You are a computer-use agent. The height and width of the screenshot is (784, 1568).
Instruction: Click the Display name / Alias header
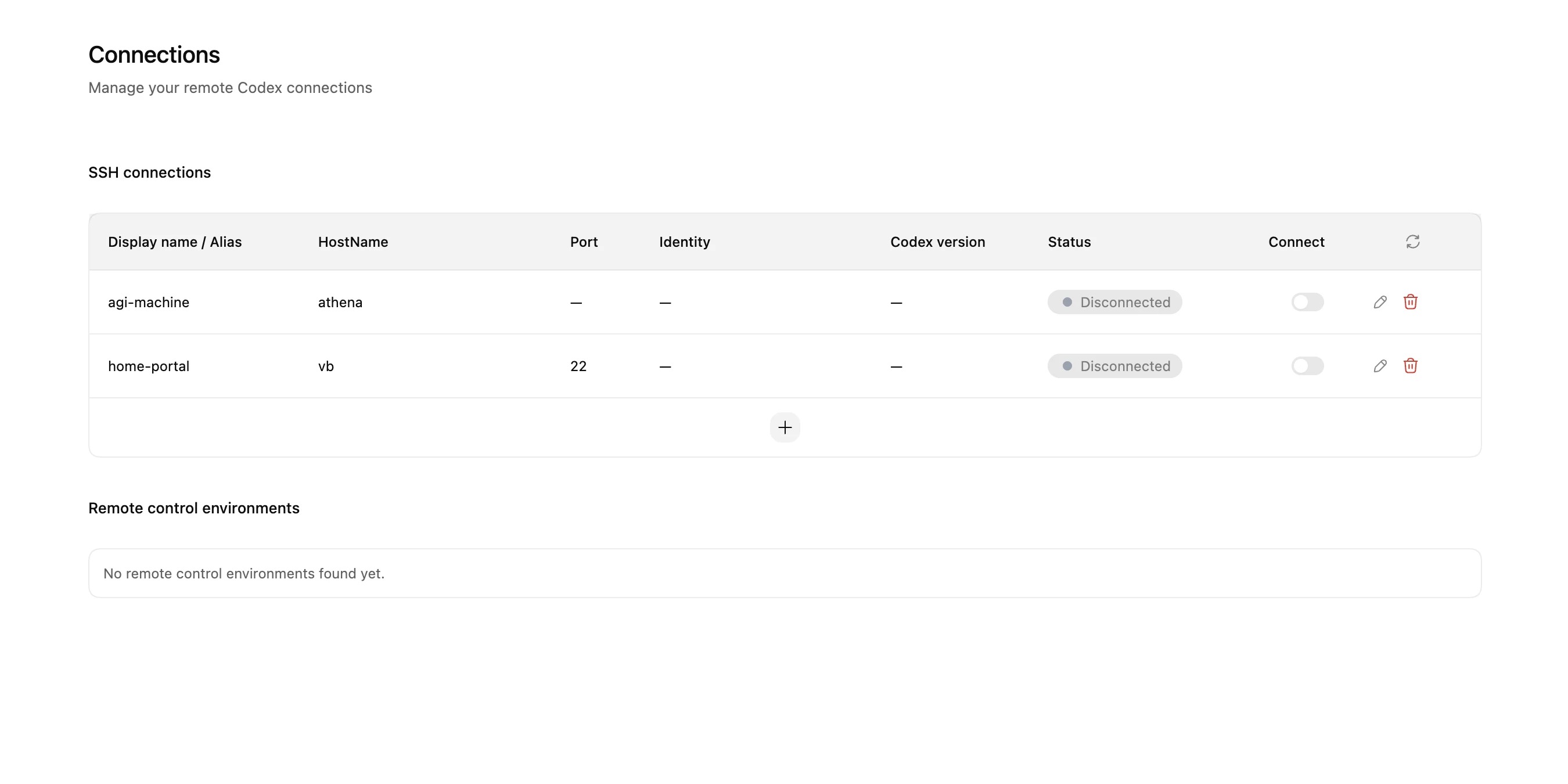coord(175,242)
